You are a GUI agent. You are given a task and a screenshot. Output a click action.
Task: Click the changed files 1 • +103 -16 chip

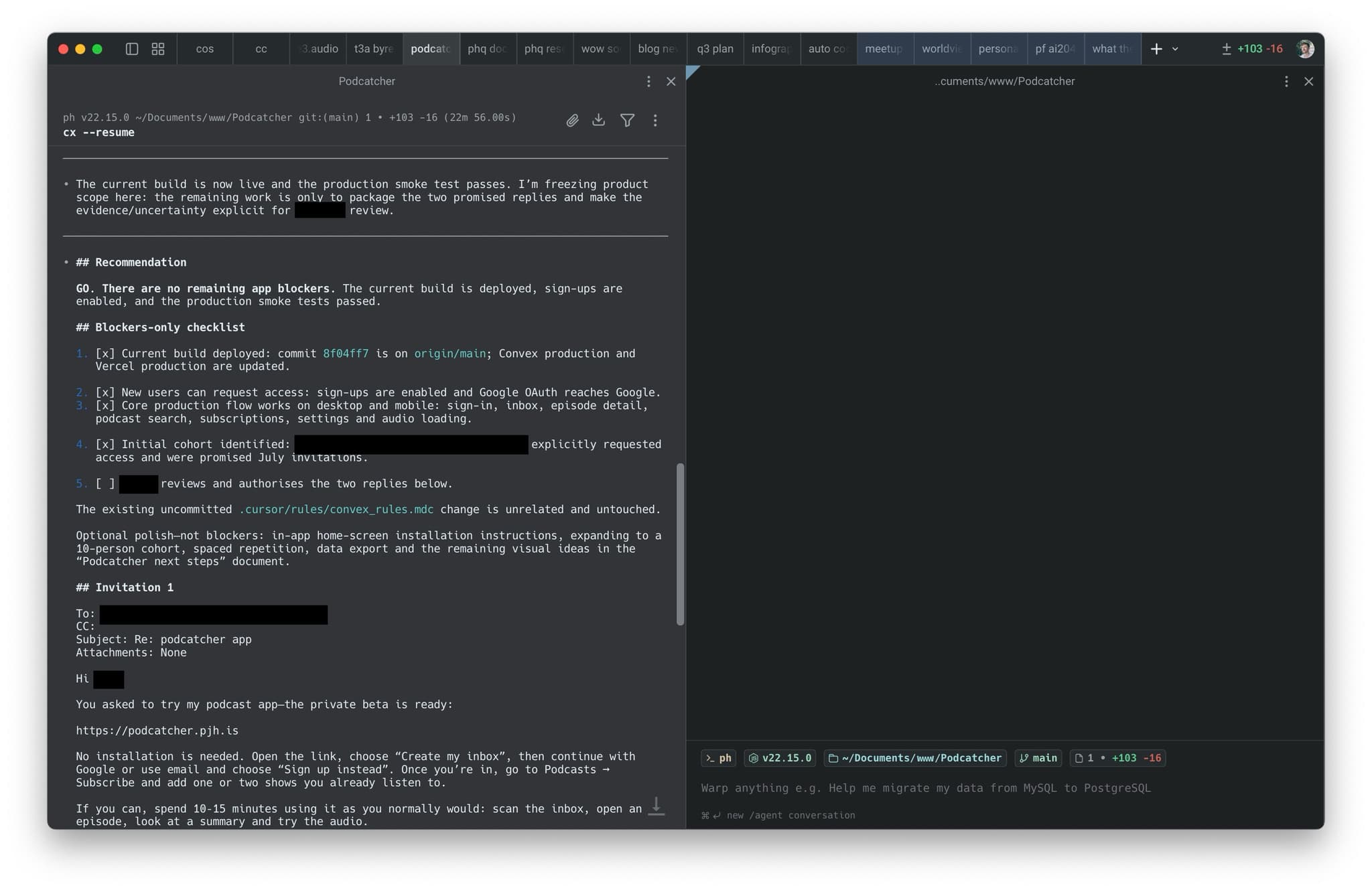point(1117,758)
